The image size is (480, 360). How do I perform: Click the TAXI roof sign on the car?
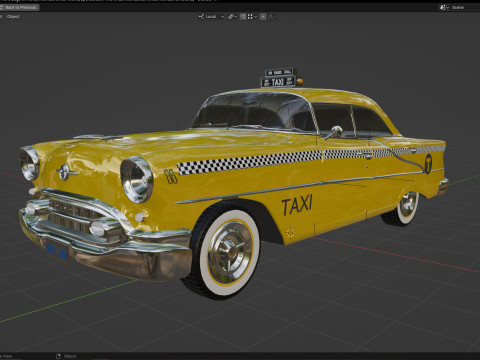pyautogui.click(x=278, y=82)
